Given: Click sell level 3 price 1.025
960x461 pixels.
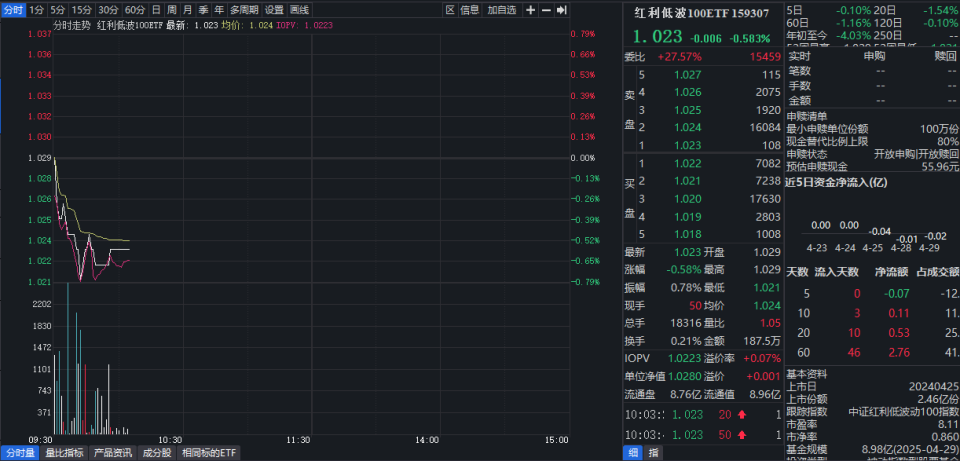Looking at the screenshot, I should coord(687,110).
